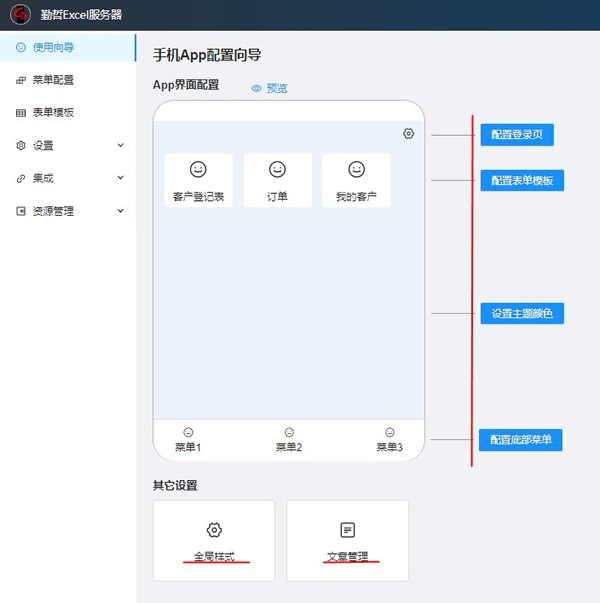Open 表单模板 in the sidebar
Screen dimensions: 600x603
click(x=53, y=113)
